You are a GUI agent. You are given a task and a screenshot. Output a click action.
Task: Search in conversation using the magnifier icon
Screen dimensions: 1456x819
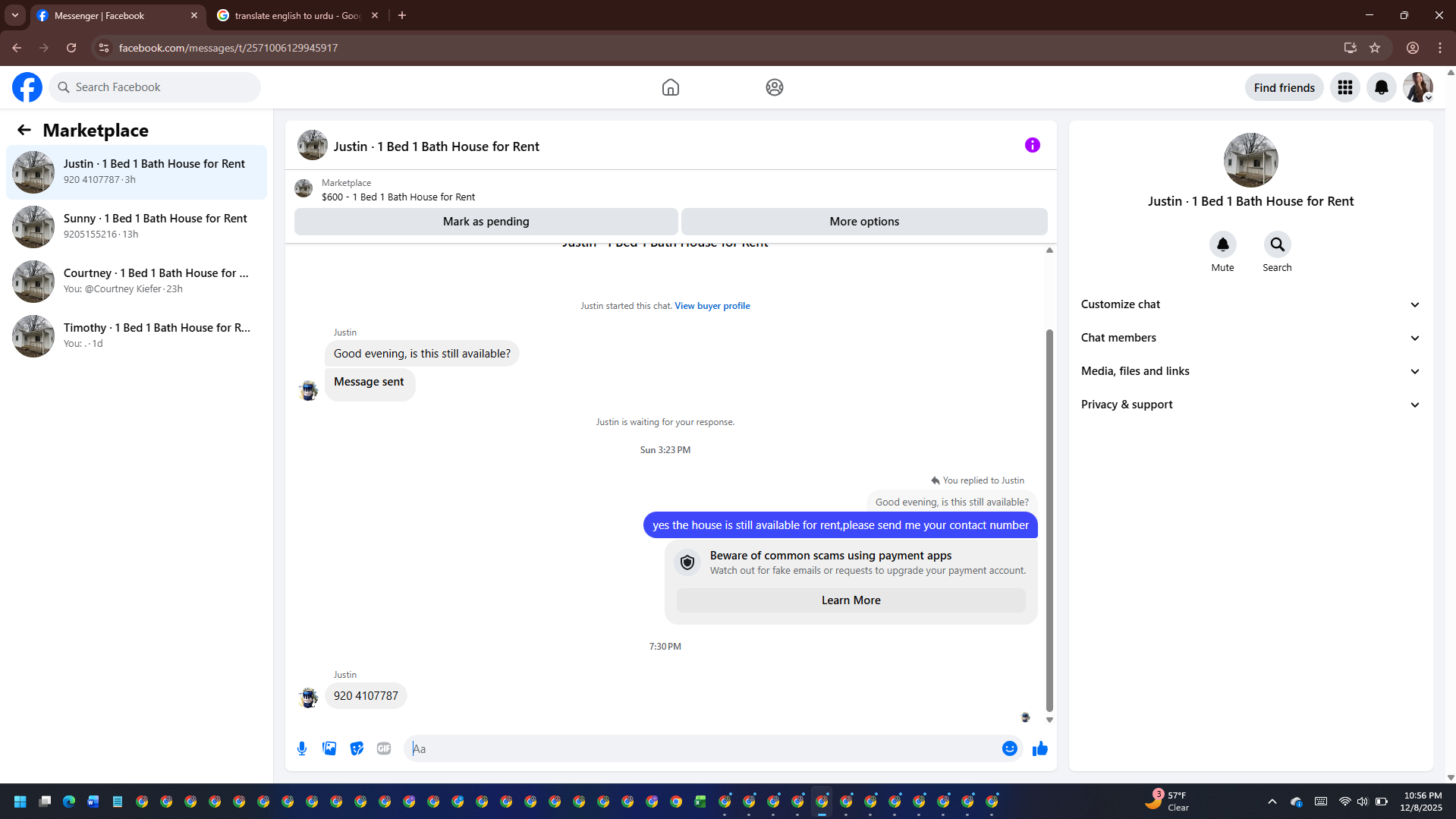pos(1277,244)
